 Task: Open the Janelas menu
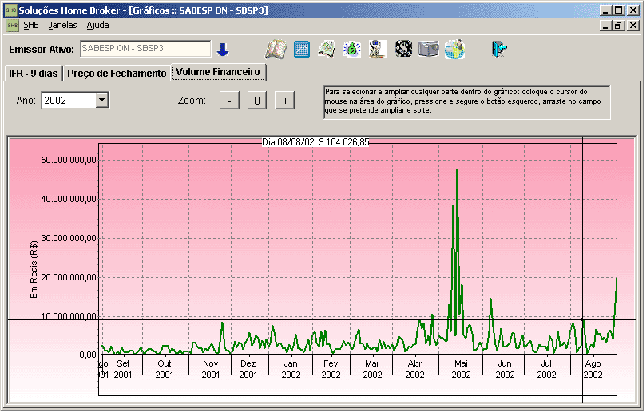click(63, 25)
